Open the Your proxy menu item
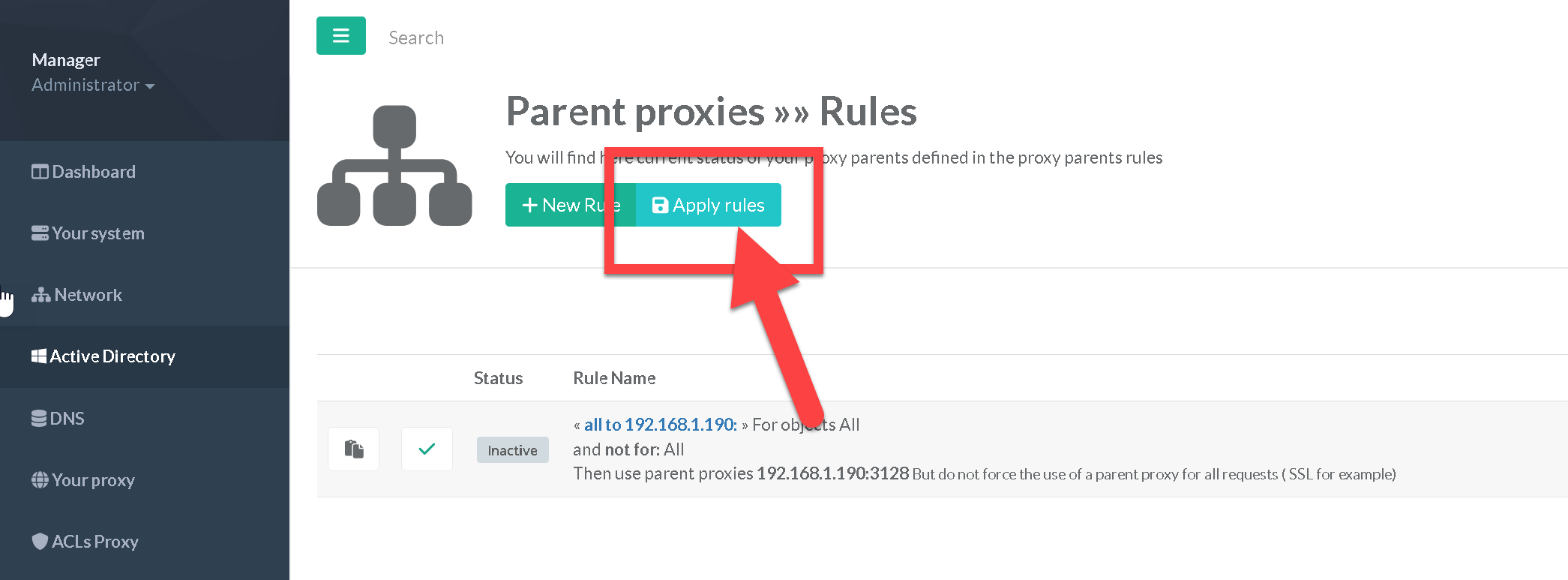The height and width of the screenshot is (580, 1568). click(x=93, y=480)
